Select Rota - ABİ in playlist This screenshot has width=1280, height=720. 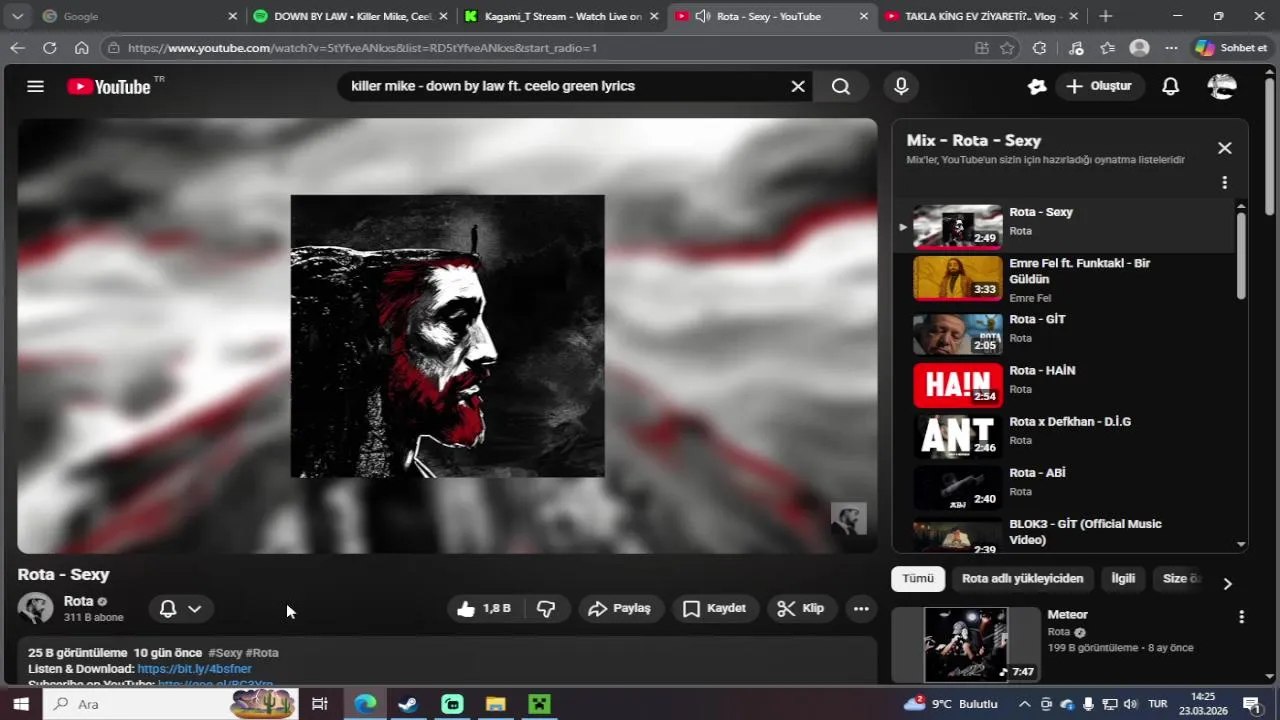coord(1065,487)
